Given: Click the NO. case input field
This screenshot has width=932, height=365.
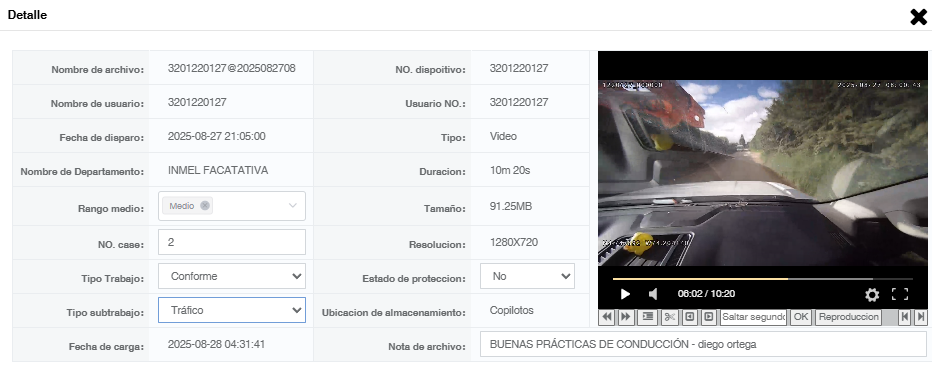Looking at the screenshot, I should [232, 243].
